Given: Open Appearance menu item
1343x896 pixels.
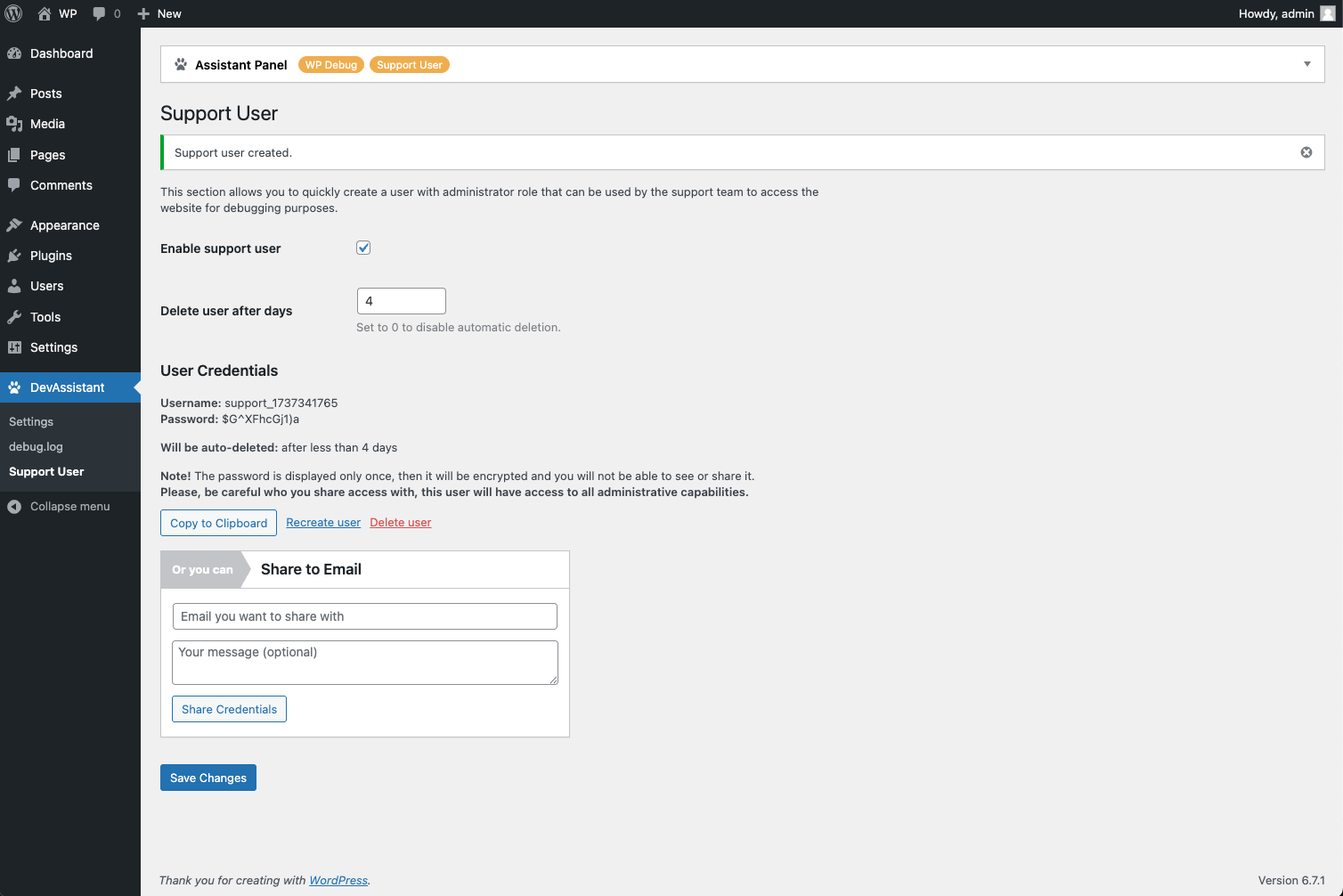Looking at the screenshot, I should click(70, 225).
